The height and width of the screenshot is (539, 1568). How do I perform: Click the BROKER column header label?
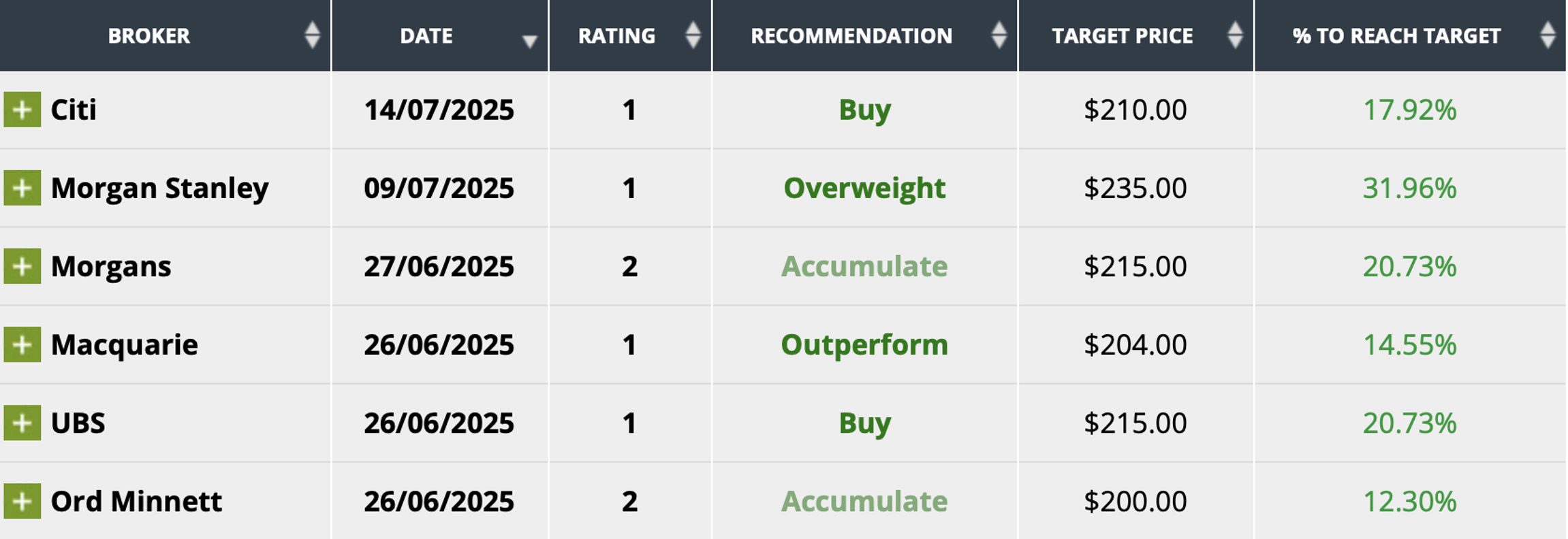(148, 36)
